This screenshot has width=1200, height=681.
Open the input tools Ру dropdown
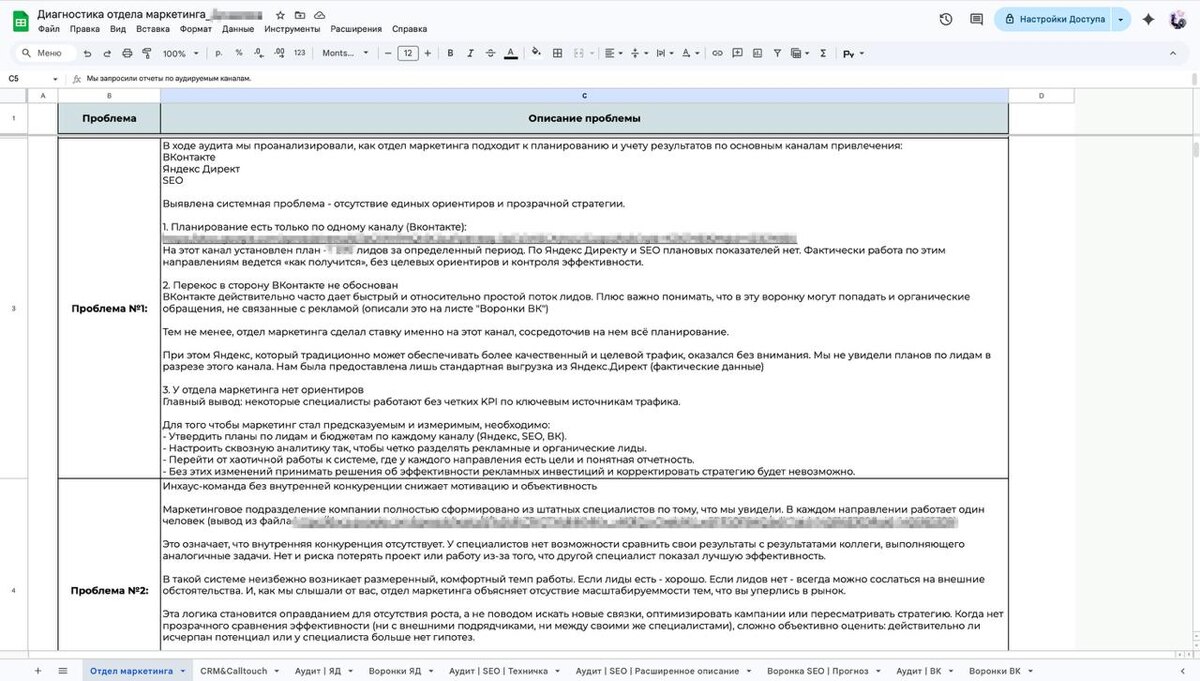pyautogui.click(x=853, y=54)
